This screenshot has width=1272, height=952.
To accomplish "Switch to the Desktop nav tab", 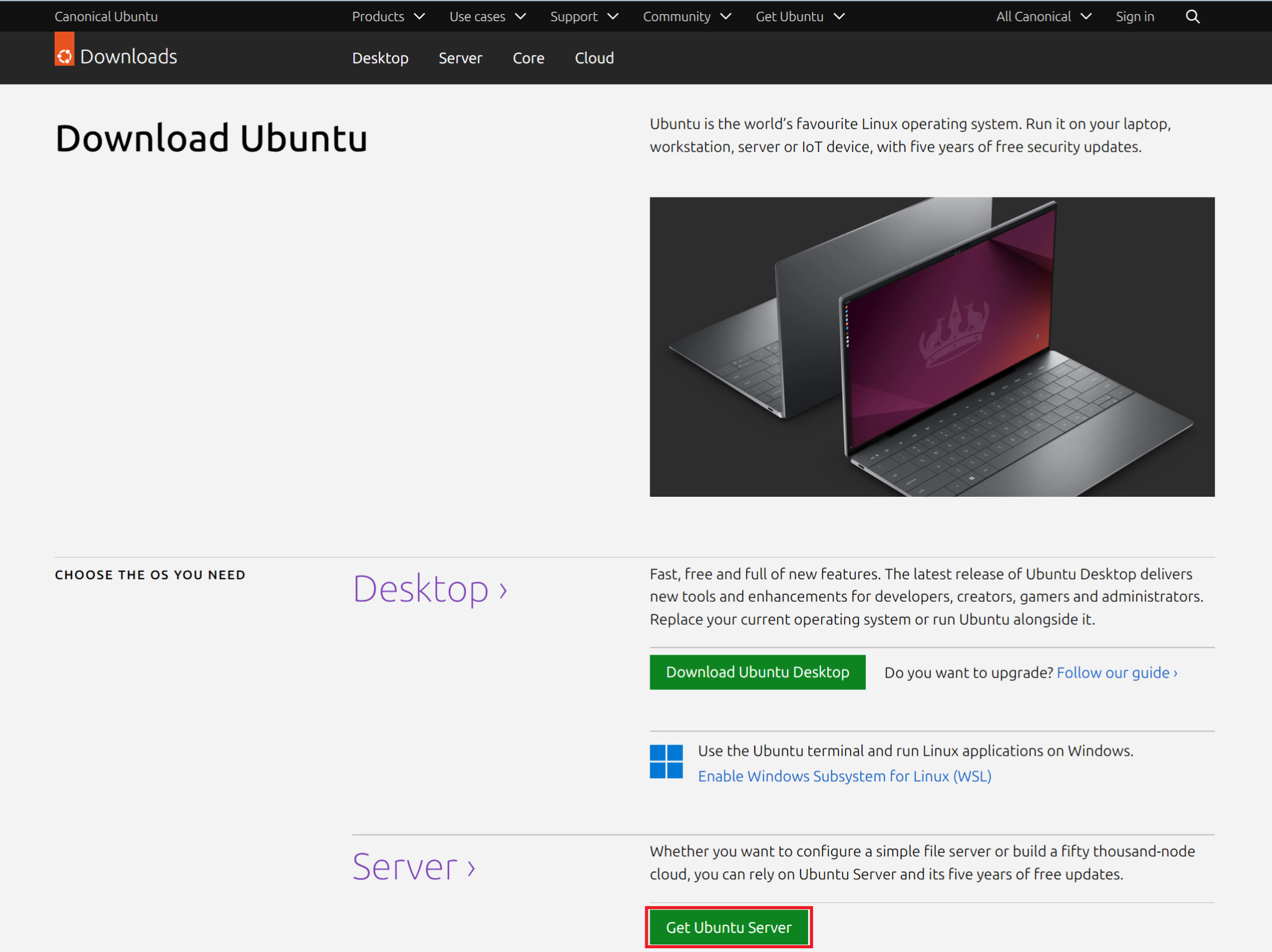I will pyautogui.click(x=380, y=58).
